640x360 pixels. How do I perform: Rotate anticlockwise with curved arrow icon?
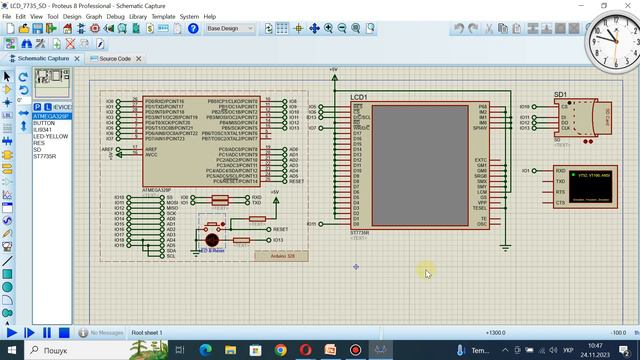(23, 90)
